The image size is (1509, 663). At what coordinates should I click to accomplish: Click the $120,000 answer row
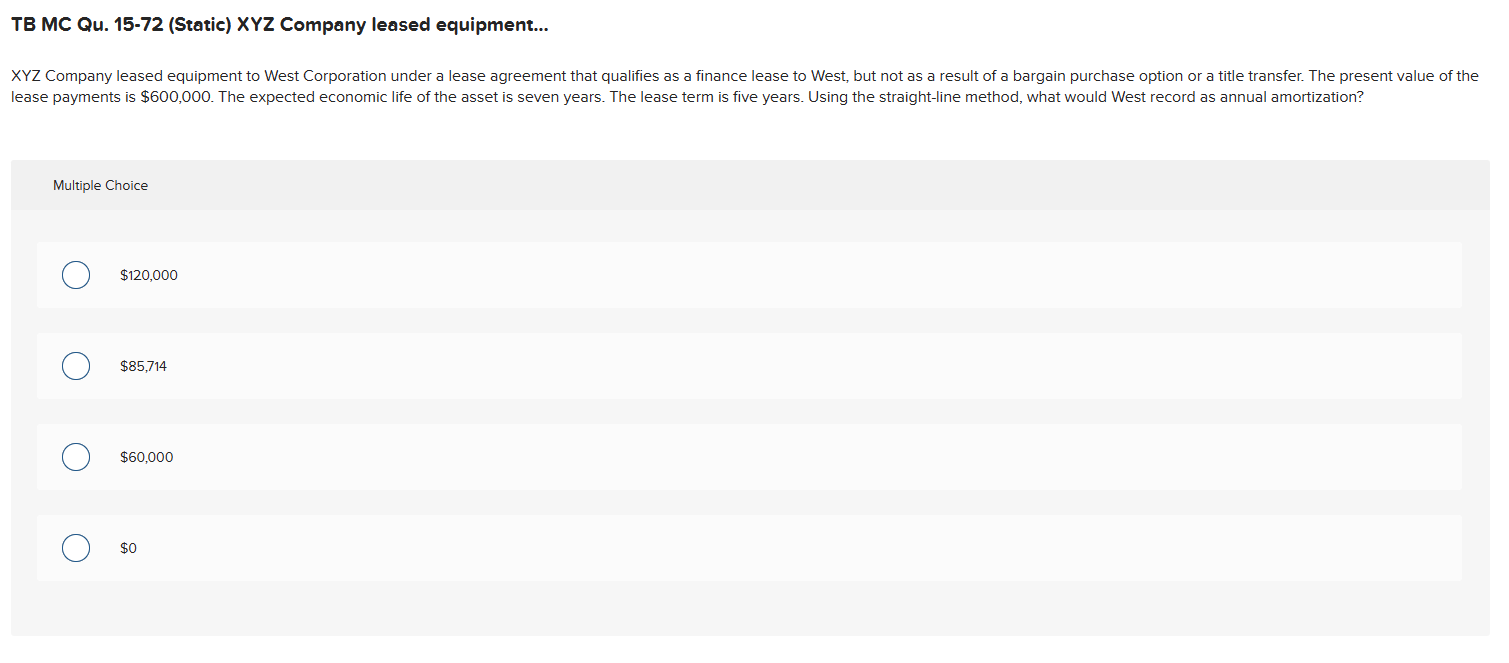600,274
